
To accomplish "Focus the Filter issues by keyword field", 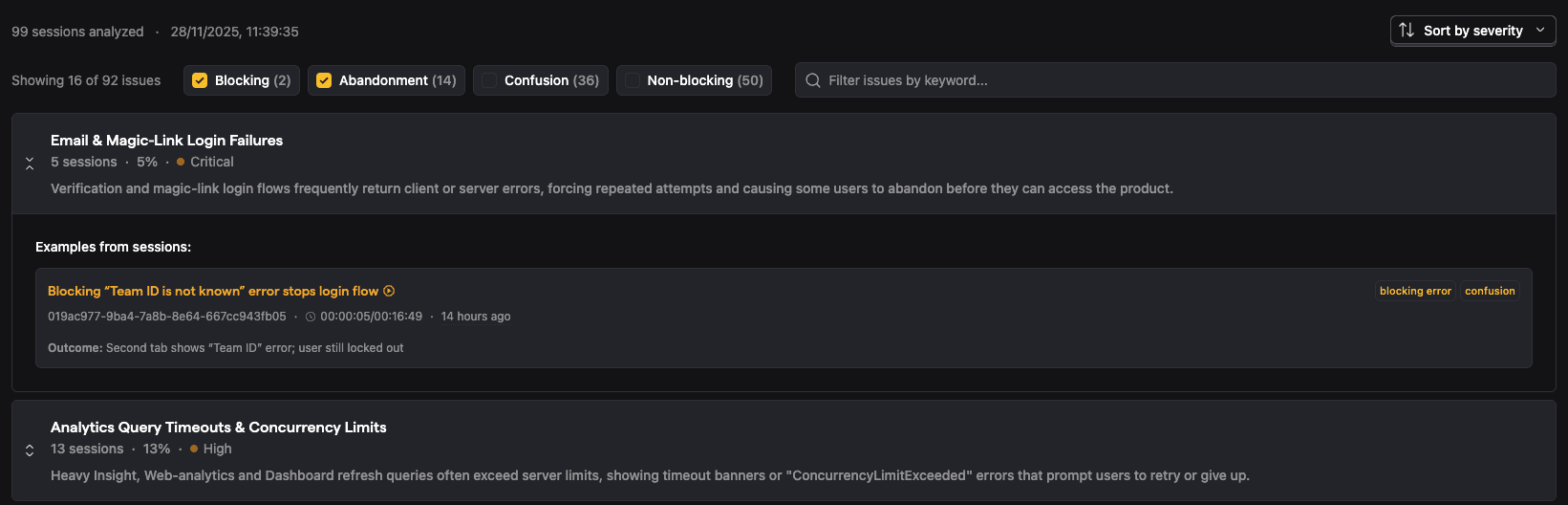I will point(1175,80).
